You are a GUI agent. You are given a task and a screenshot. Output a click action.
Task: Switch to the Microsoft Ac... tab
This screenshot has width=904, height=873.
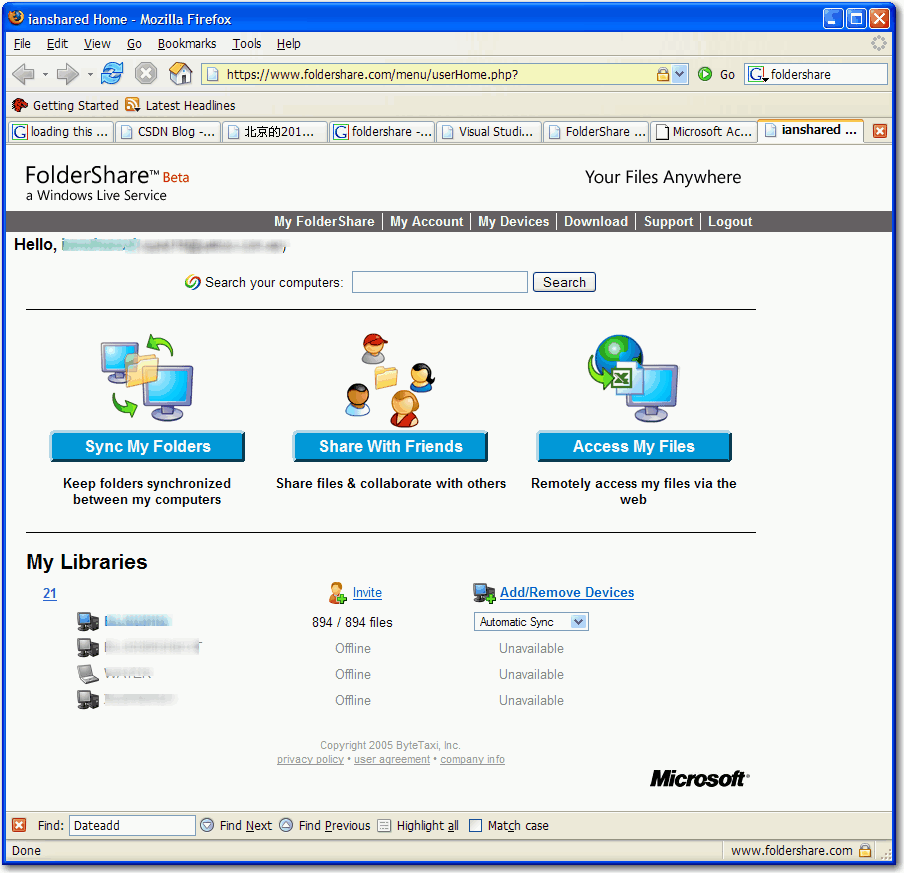point(703,131)
